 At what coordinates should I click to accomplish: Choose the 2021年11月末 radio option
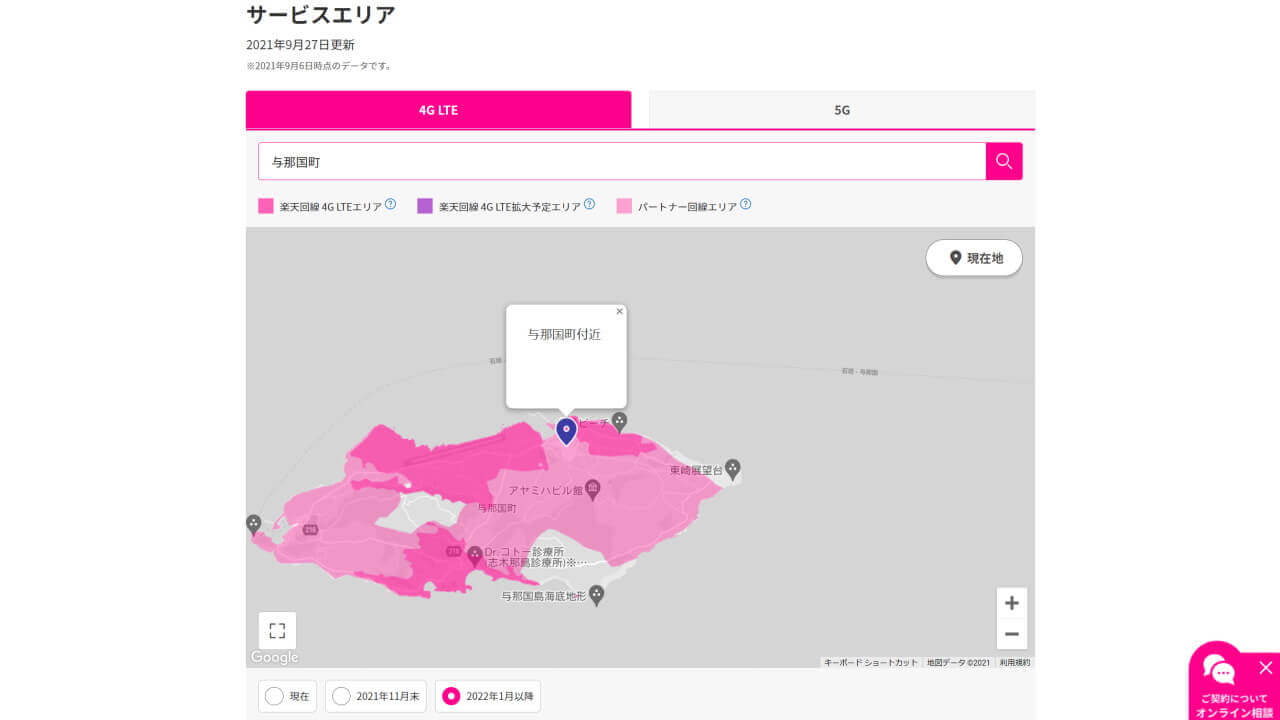point(341,695)
